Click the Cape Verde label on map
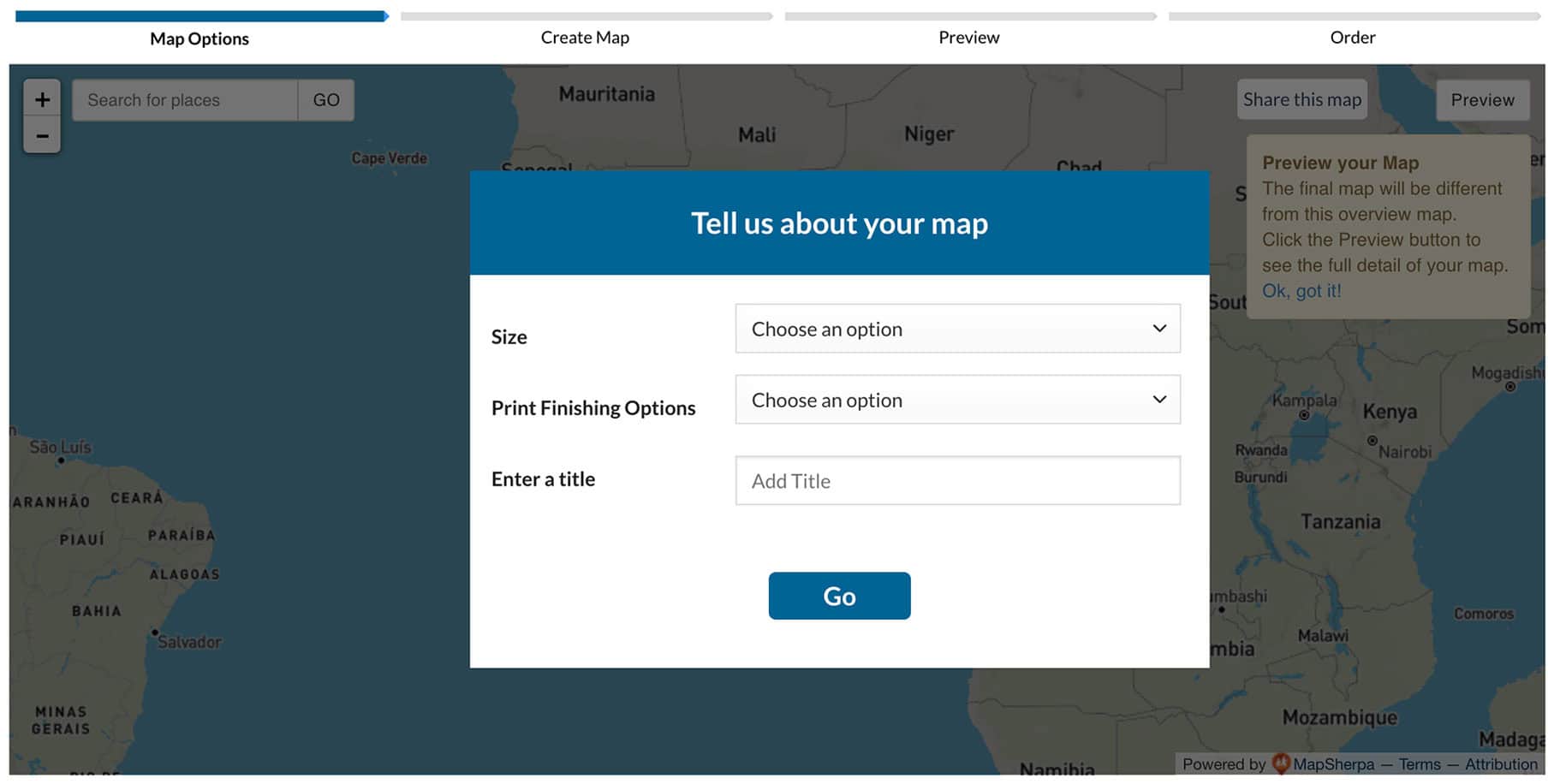Screen dimensions: 1554x784 pyautogui.click(x=390, y=158)
